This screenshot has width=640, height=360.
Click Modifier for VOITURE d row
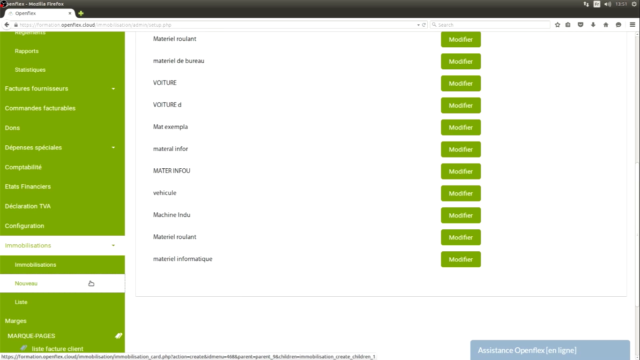[460, 106]
